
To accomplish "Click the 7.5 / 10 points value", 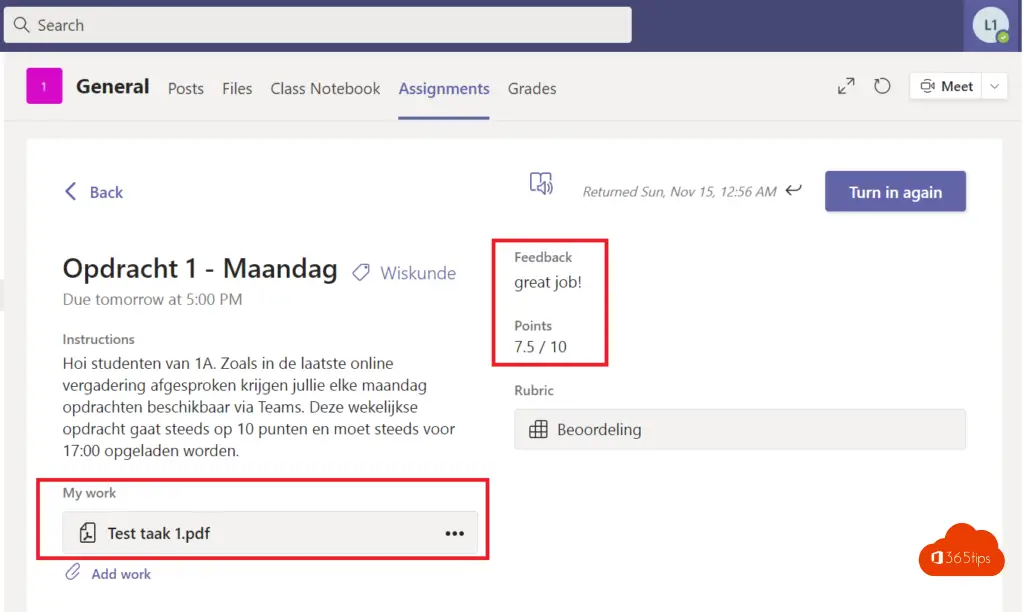I will [540, 347].
